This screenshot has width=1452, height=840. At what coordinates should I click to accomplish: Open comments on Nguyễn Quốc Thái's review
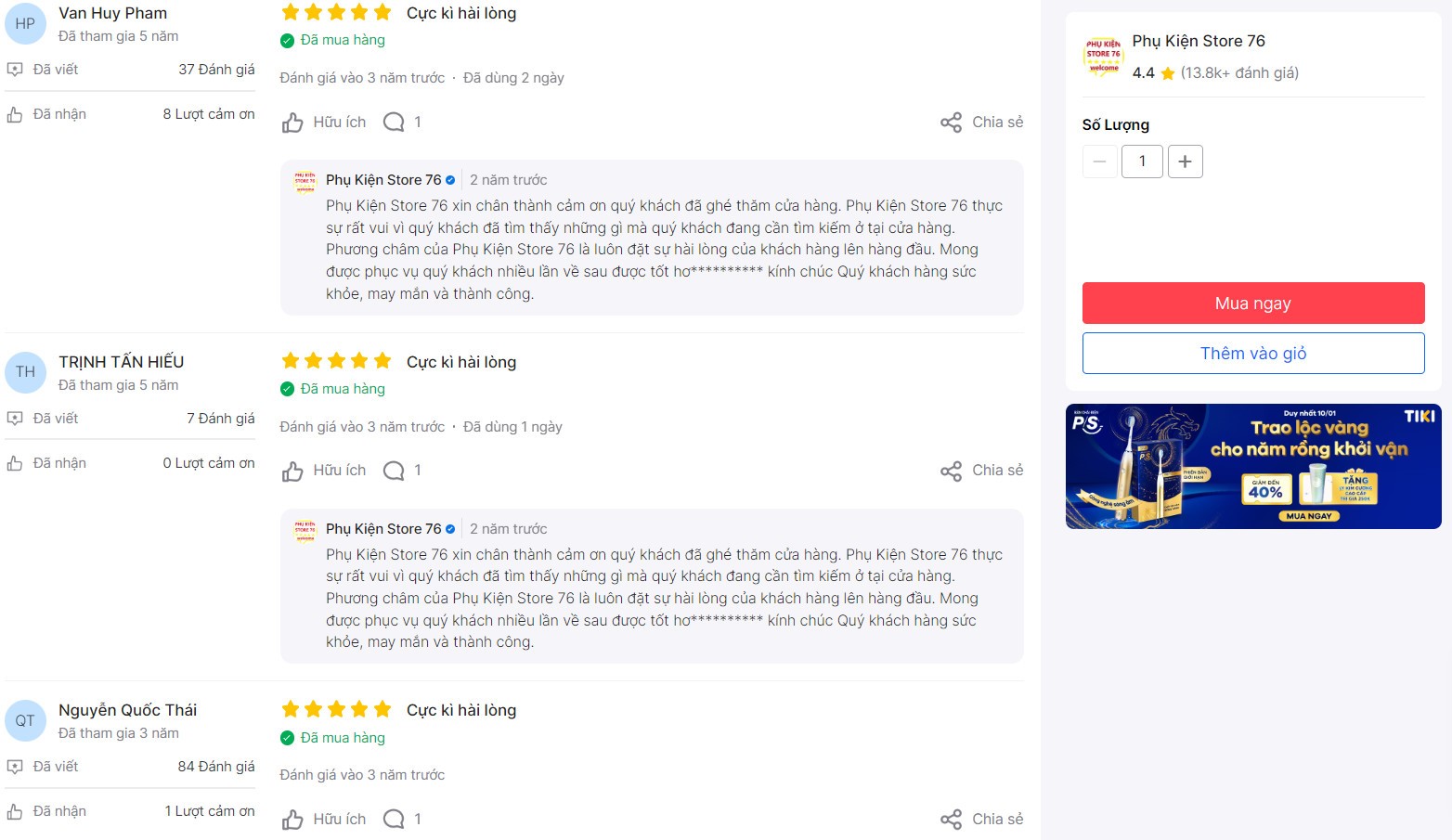(395, 820)
